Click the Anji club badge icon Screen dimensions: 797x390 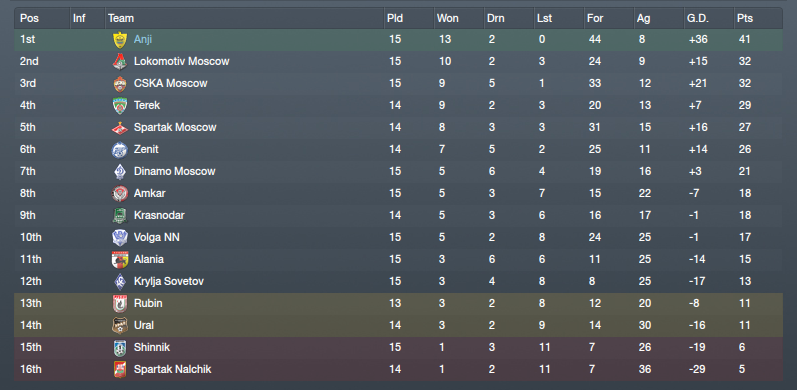[120, 40]
